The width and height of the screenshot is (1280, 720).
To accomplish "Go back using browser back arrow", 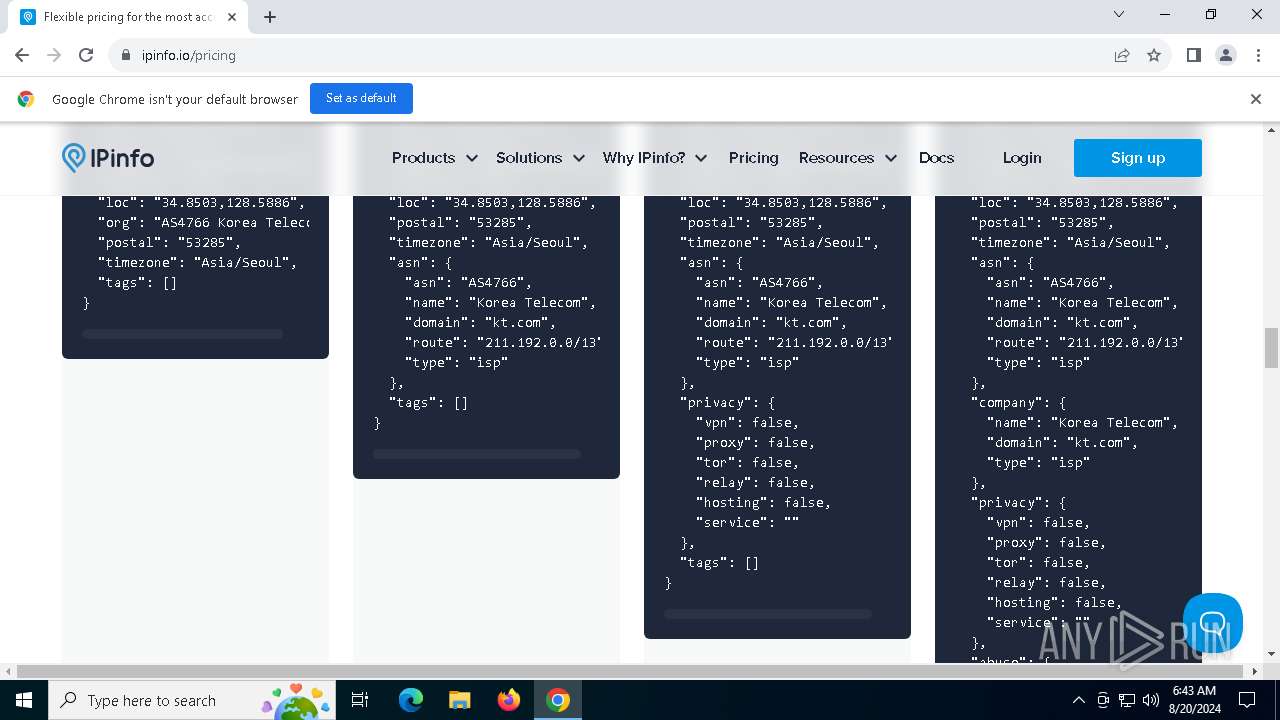I will 22,55.
